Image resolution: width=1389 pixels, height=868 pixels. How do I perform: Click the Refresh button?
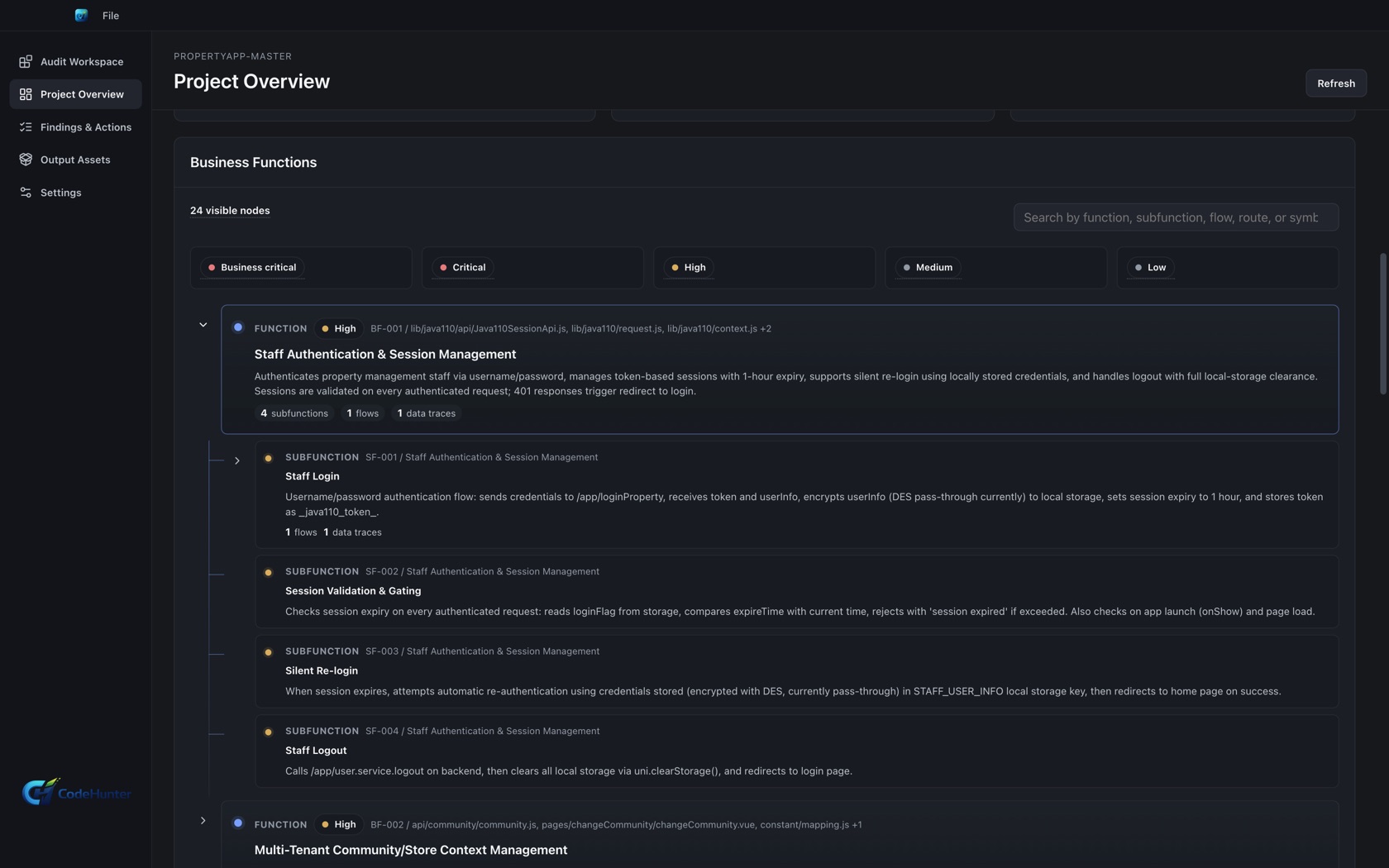point(1335,83)
